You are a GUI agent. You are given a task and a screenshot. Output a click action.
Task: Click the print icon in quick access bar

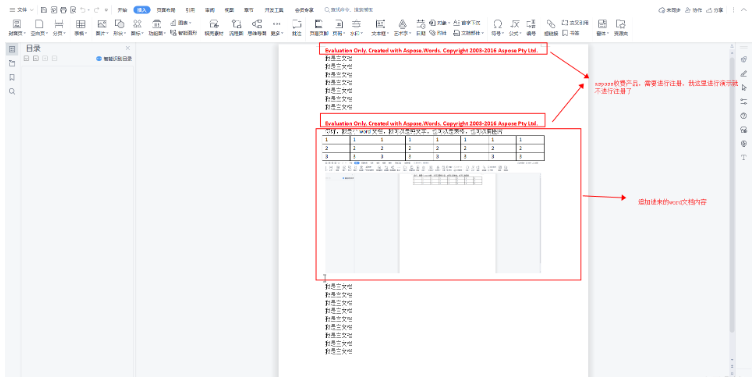coord(63,10)
